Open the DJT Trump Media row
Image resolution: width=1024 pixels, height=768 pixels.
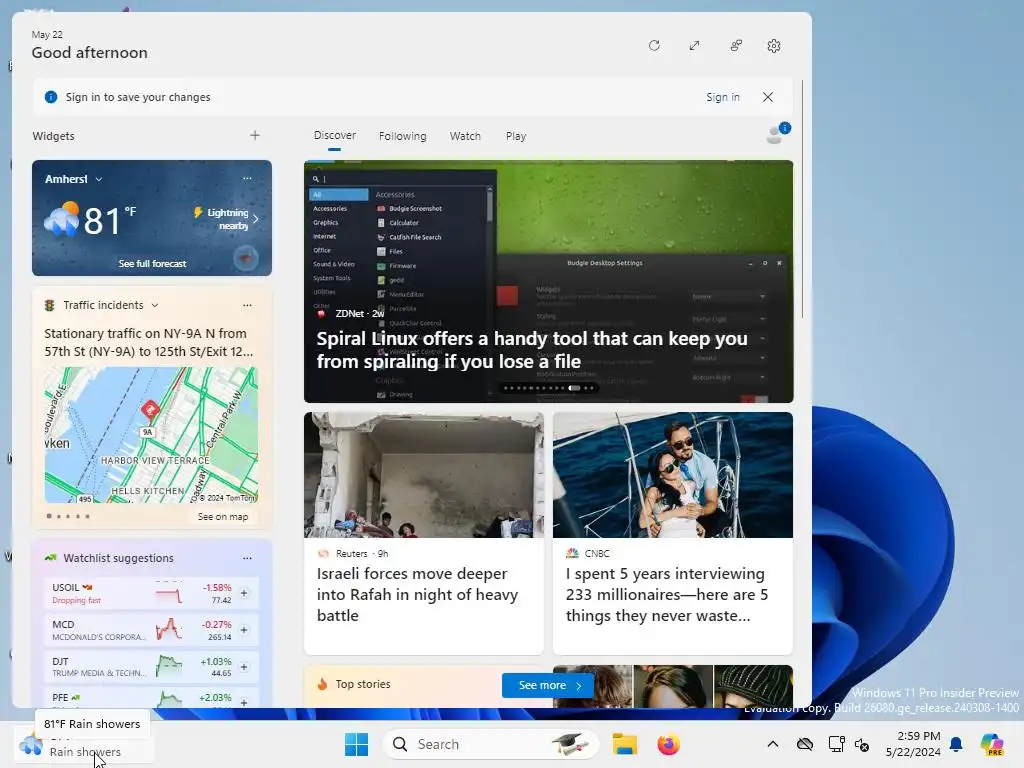point(151,667)
